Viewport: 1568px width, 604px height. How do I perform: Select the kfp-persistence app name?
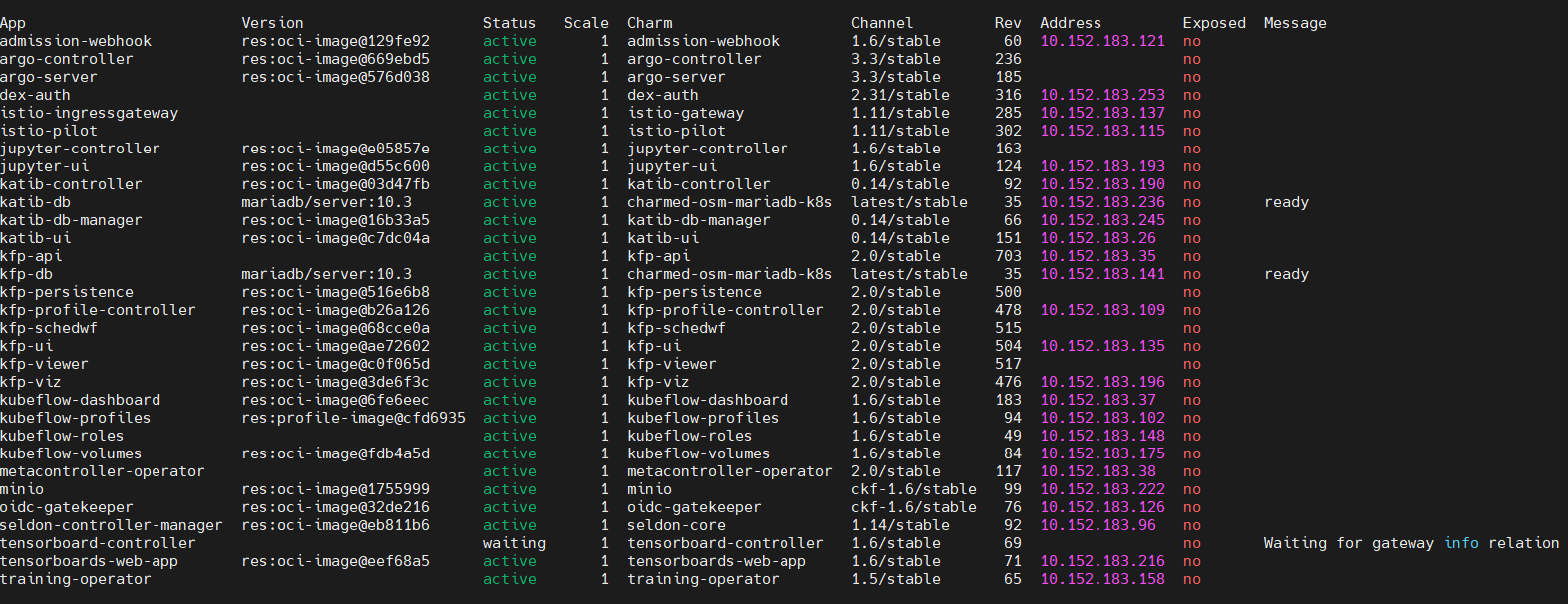[67, 292]
